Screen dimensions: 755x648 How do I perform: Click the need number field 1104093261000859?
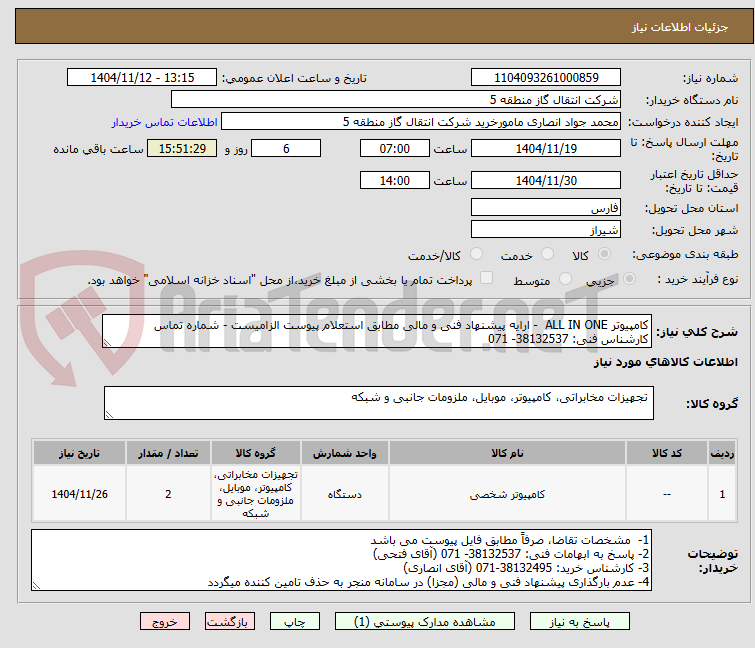546,78
